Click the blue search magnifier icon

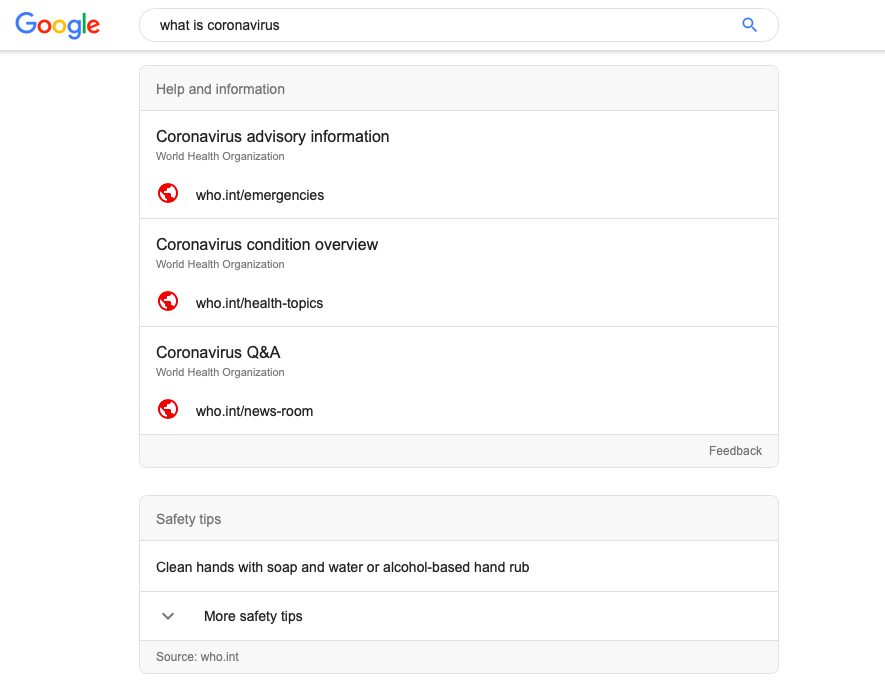point(749,25)
